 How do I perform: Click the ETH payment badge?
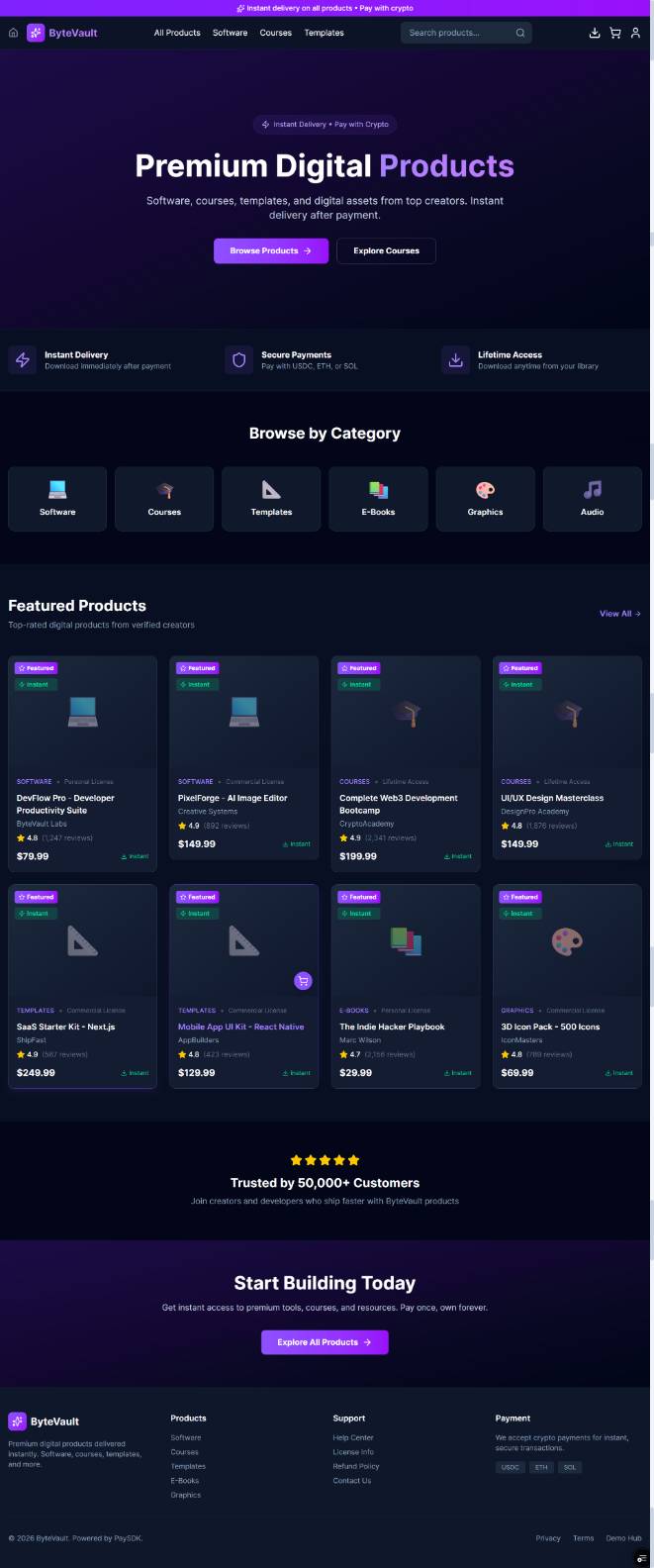point(541,1467)
